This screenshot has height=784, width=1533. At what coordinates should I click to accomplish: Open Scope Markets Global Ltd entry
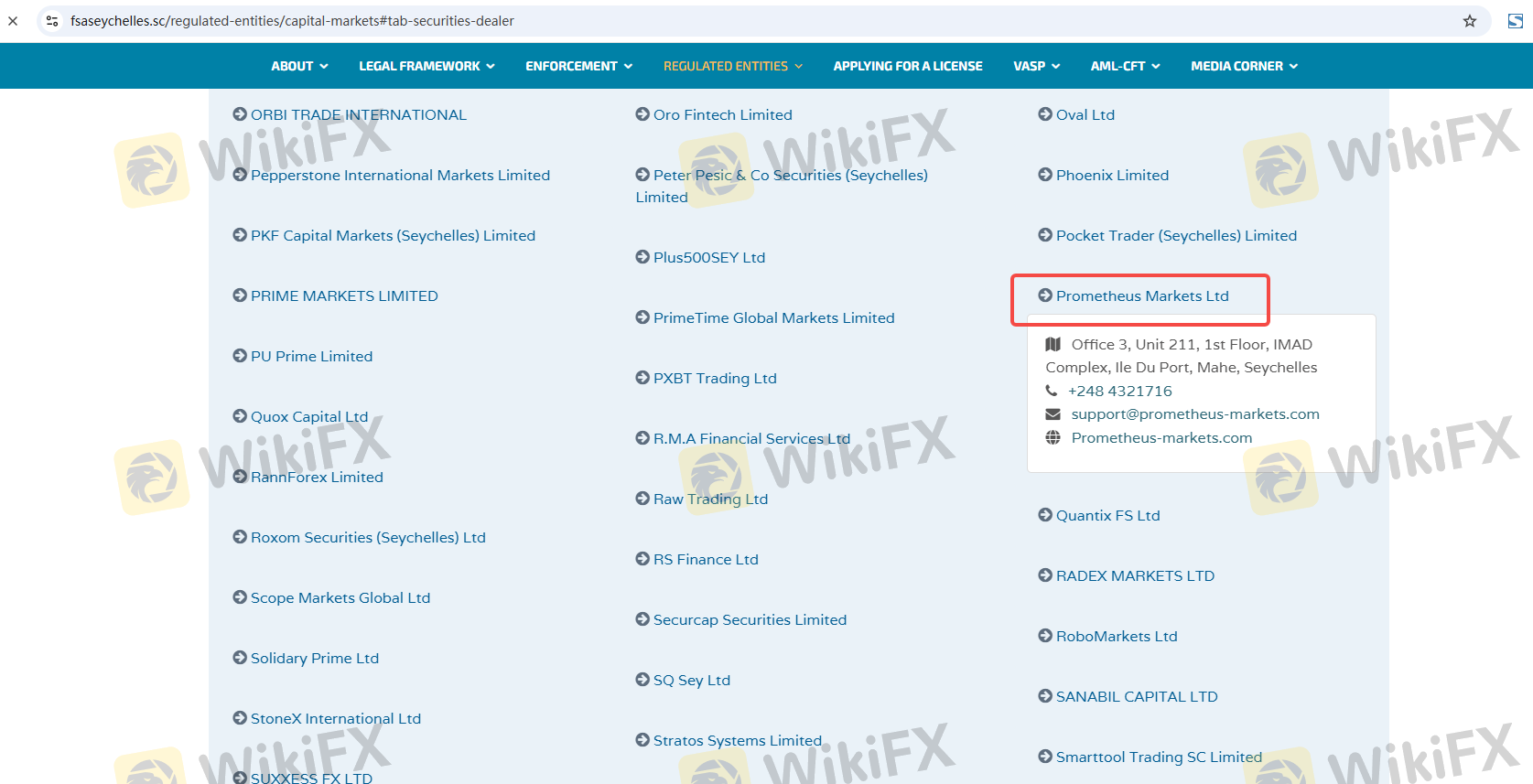tap(340, 597)
